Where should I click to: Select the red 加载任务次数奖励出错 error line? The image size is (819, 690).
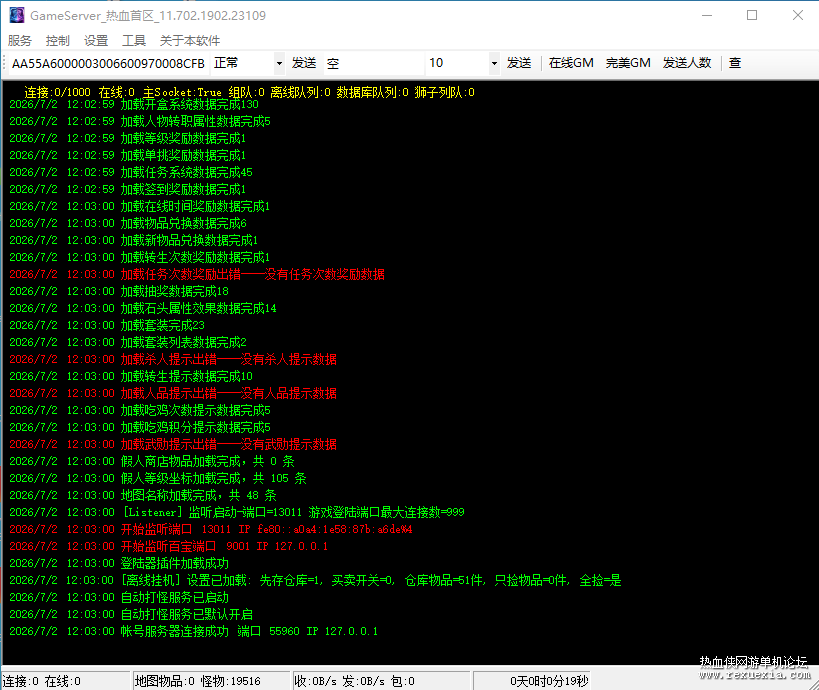click(x=197, y=274)
